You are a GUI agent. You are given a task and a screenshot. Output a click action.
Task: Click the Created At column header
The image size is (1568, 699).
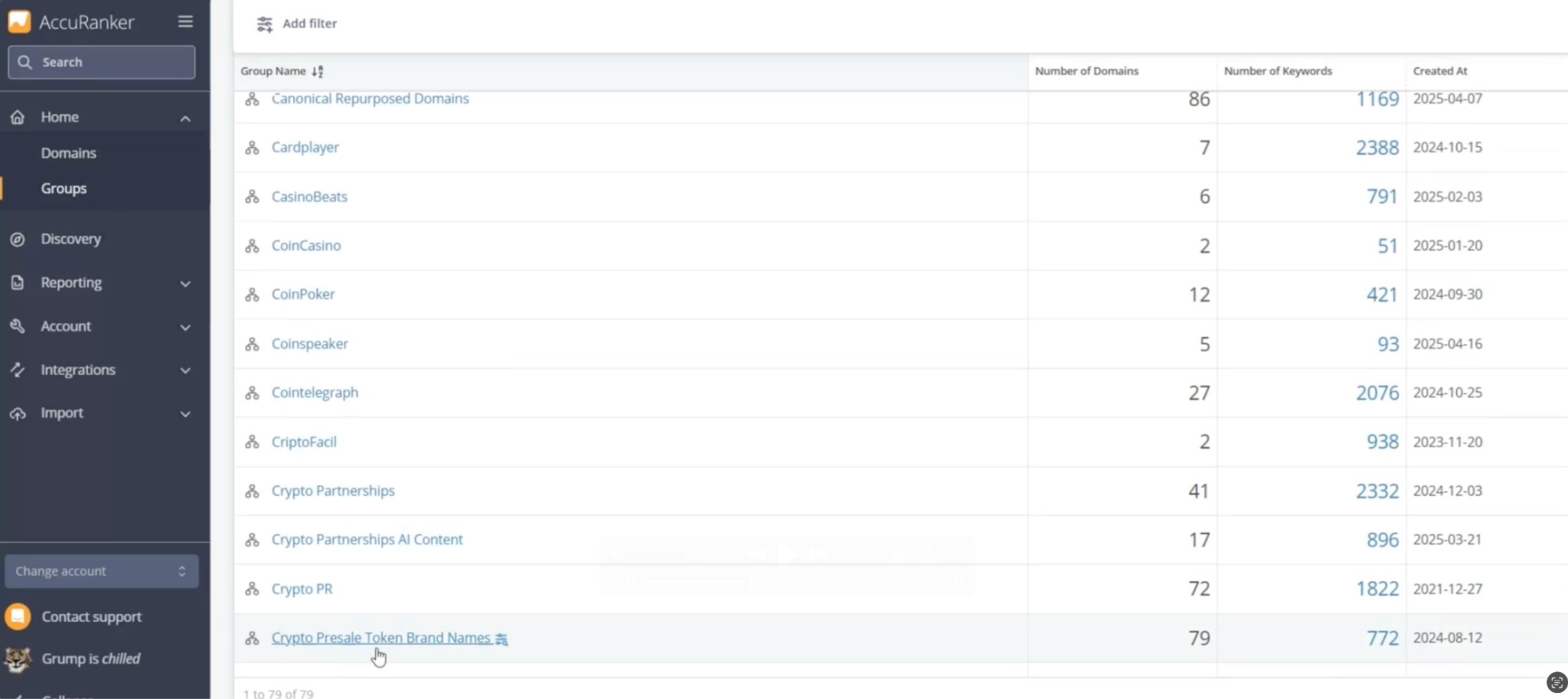point(1440,71)
